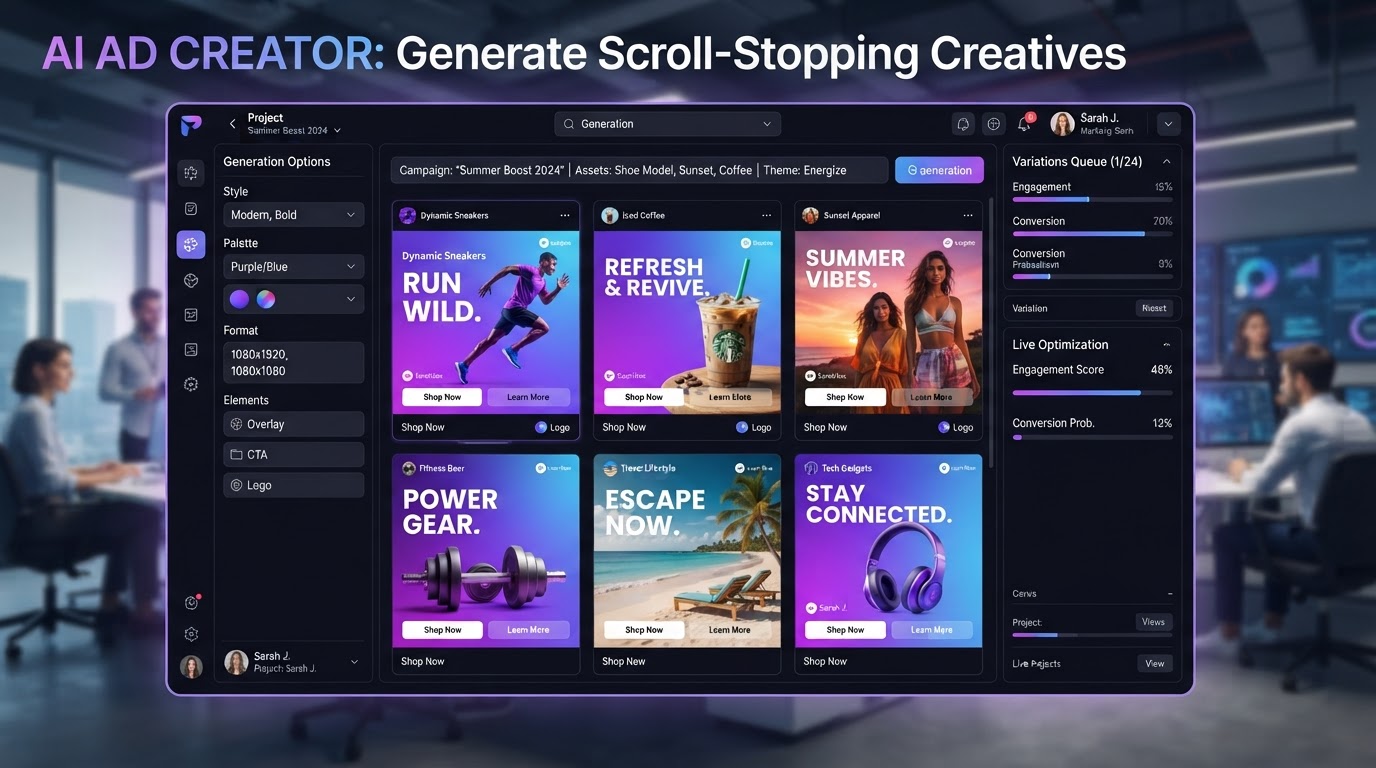
Task: Open the top-right account chevron dropdown
Action: coord(1169,124)
